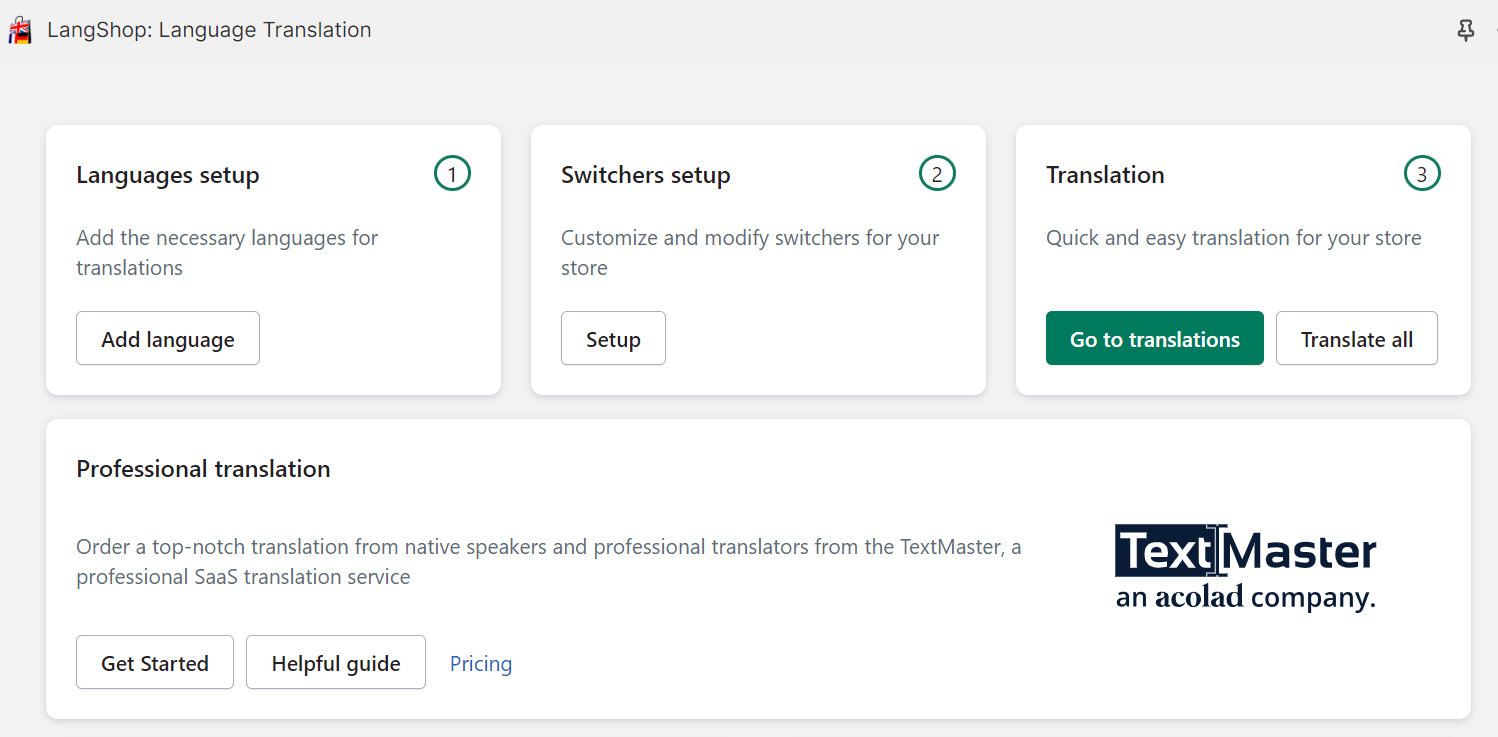Click the step 1 circle badge
The height and width of the screenshot is (737, 1498).
tap(452, 175)
